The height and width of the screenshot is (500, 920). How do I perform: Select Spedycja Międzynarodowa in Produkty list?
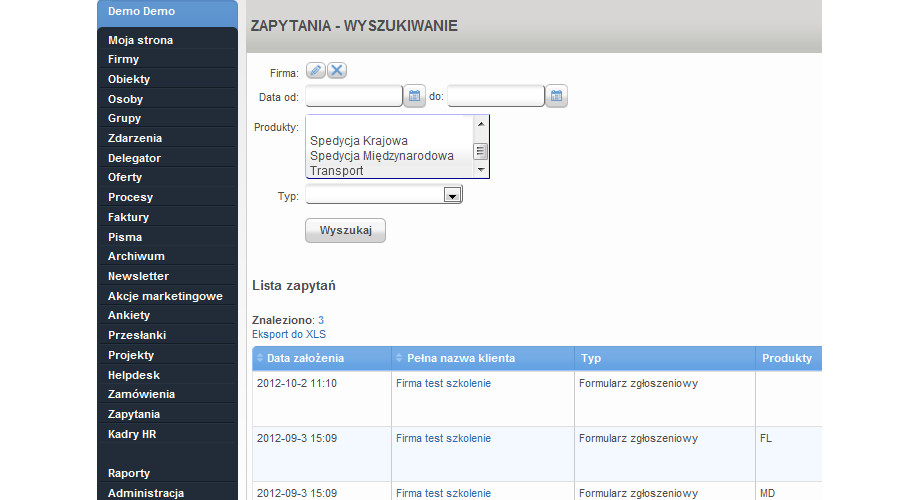382,156
